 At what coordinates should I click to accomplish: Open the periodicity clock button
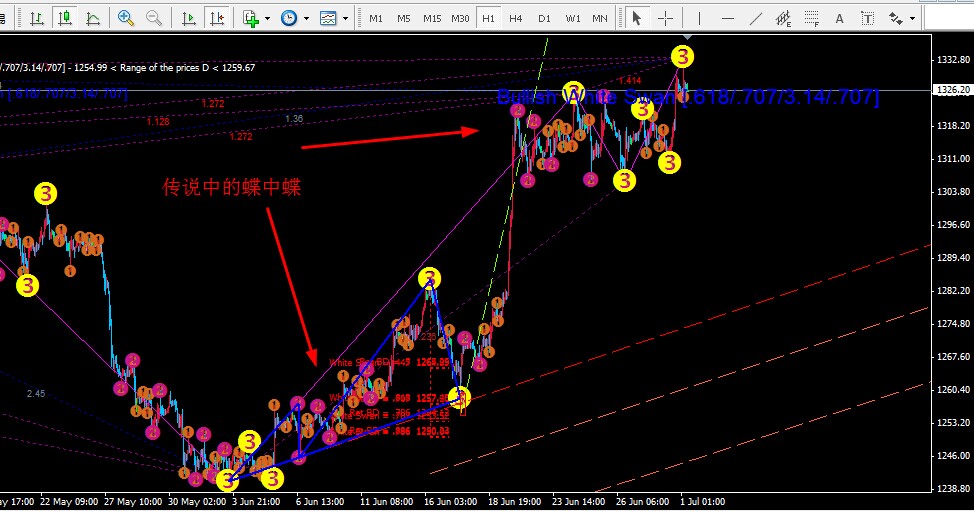coord(289,19)
